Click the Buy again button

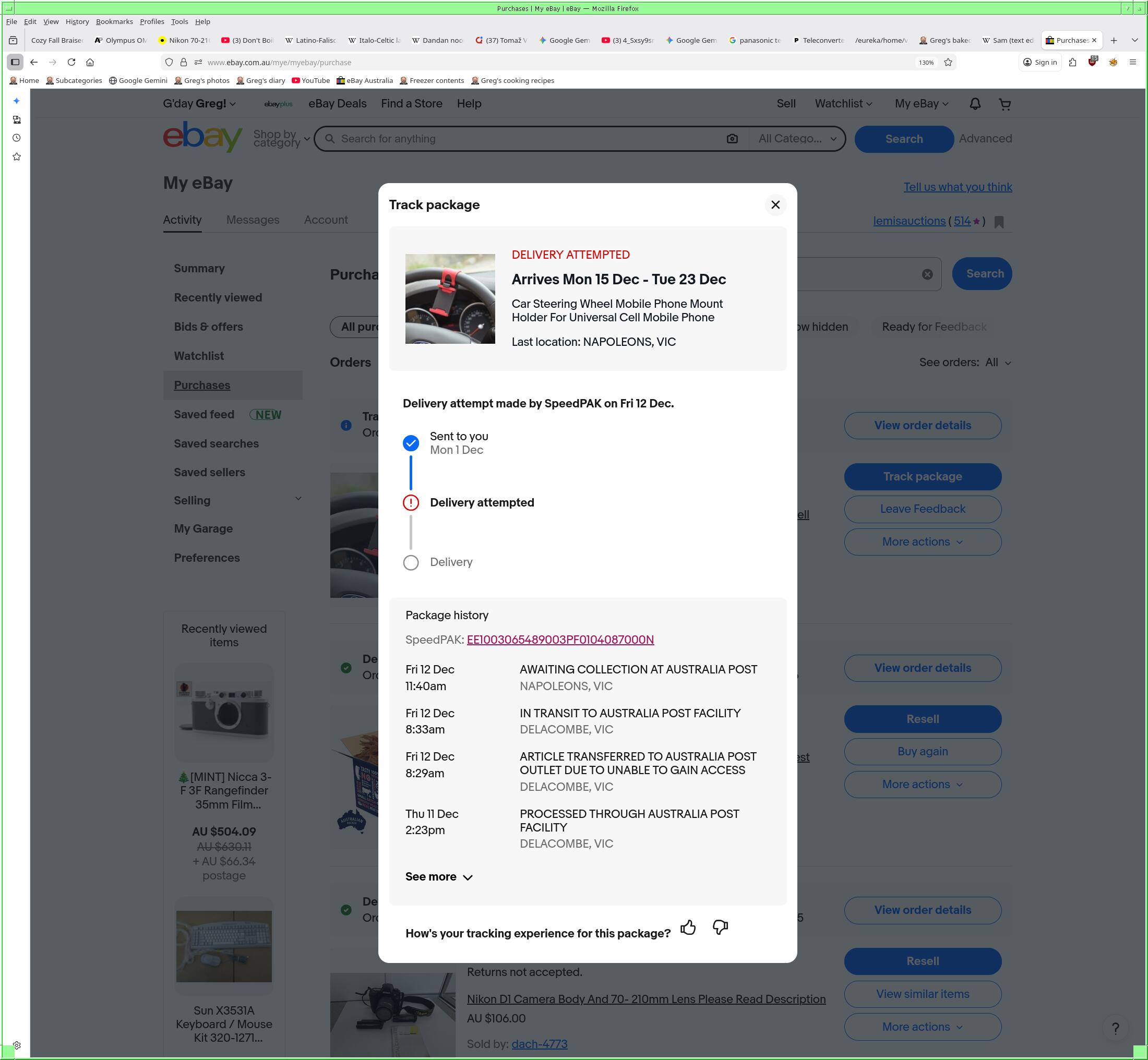click(923, 751)
